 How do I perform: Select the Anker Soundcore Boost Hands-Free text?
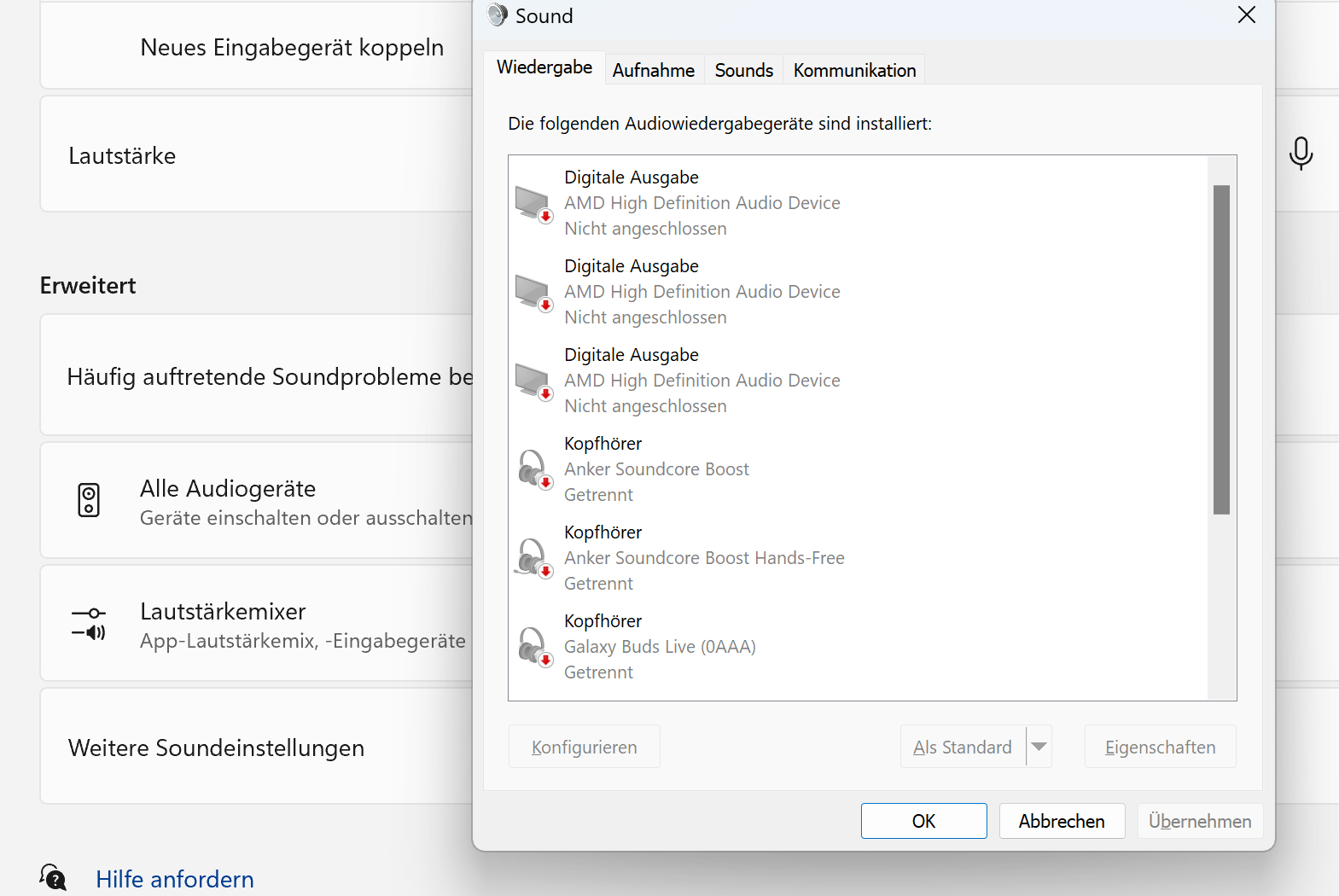point(704,558)
